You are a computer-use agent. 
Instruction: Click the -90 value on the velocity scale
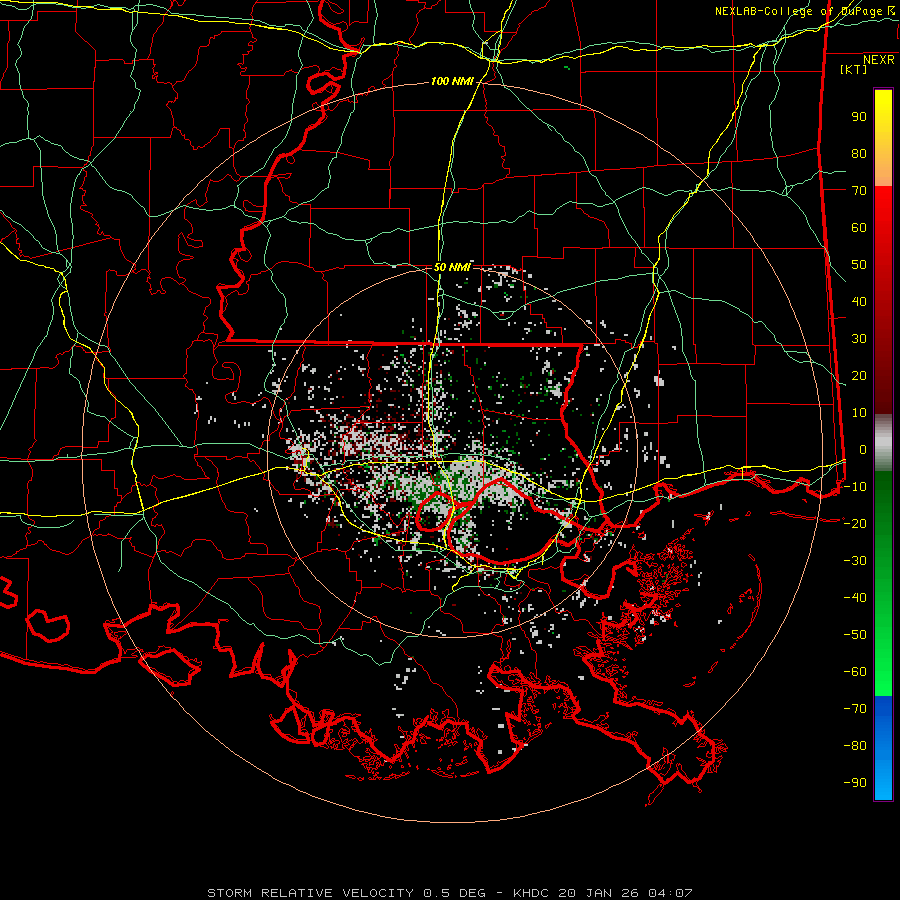pyautogui.click(x=855, y=782)
